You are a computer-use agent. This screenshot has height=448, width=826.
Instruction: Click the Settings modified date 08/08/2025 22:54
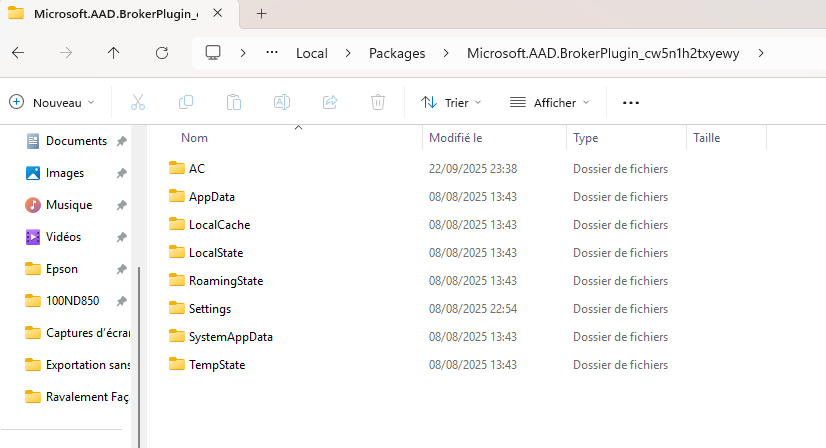[x=473, y=308]
